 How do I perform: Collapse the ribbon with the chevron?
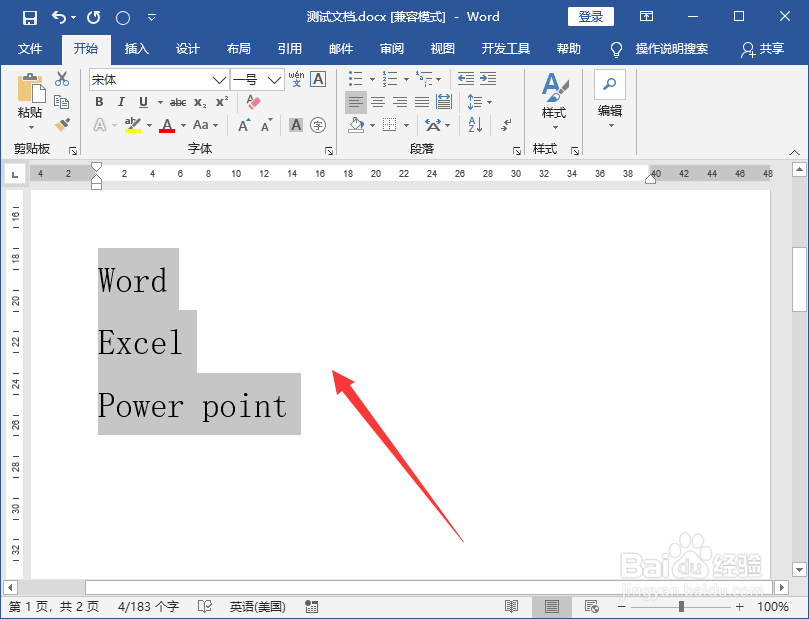[795, 152]
